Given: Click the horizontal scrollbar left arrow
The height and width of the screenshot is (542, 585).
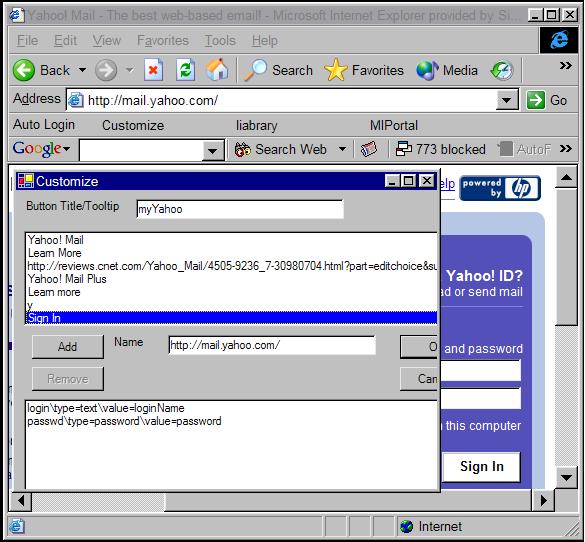Looking at the screenshot, I should (21, 501).
